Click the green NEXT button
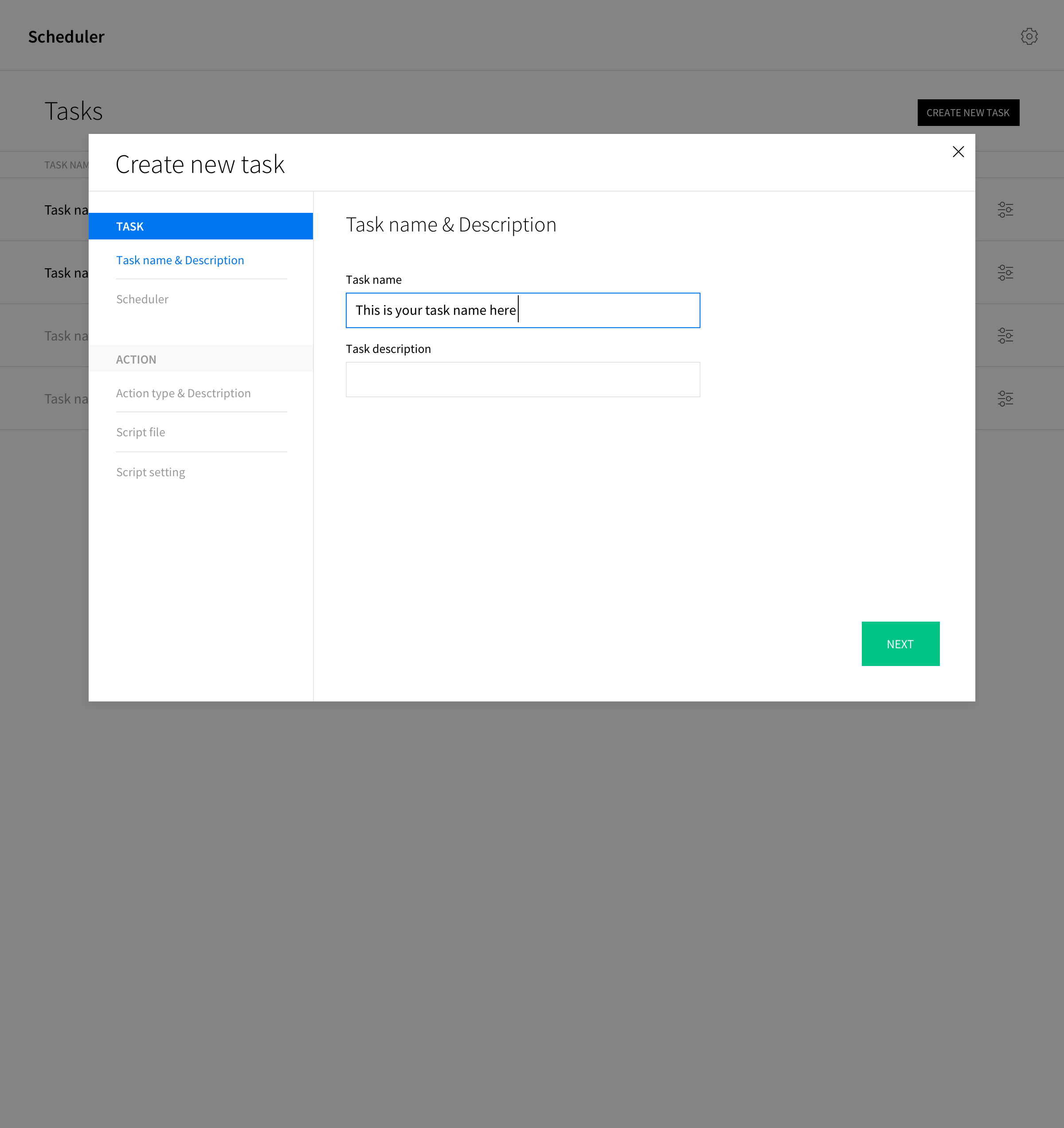This screenshot has width=1064, height=1128. click(900, 643)
